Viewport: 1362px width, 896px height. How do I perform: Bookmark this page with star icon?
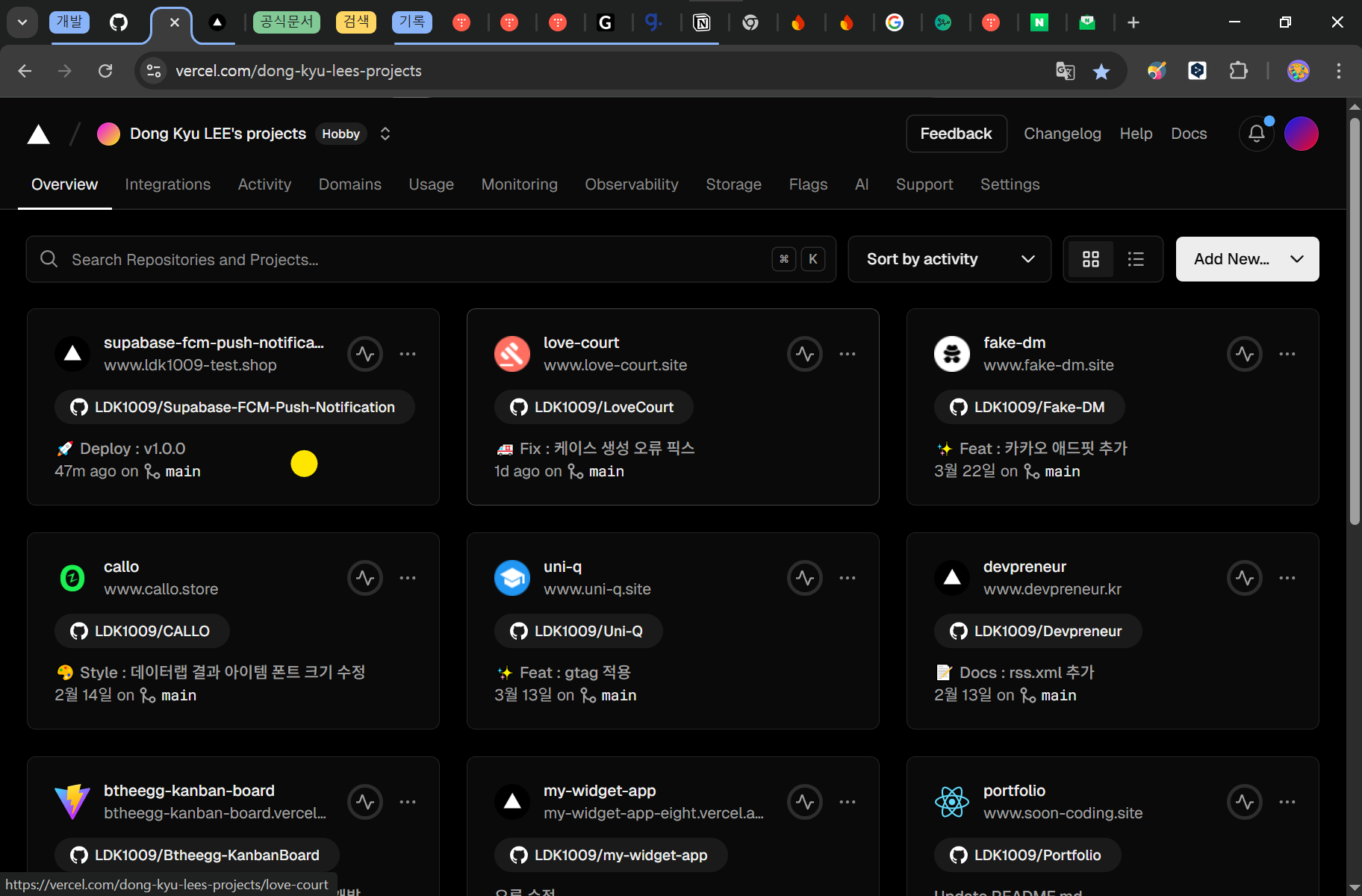tap(1101, 71)
